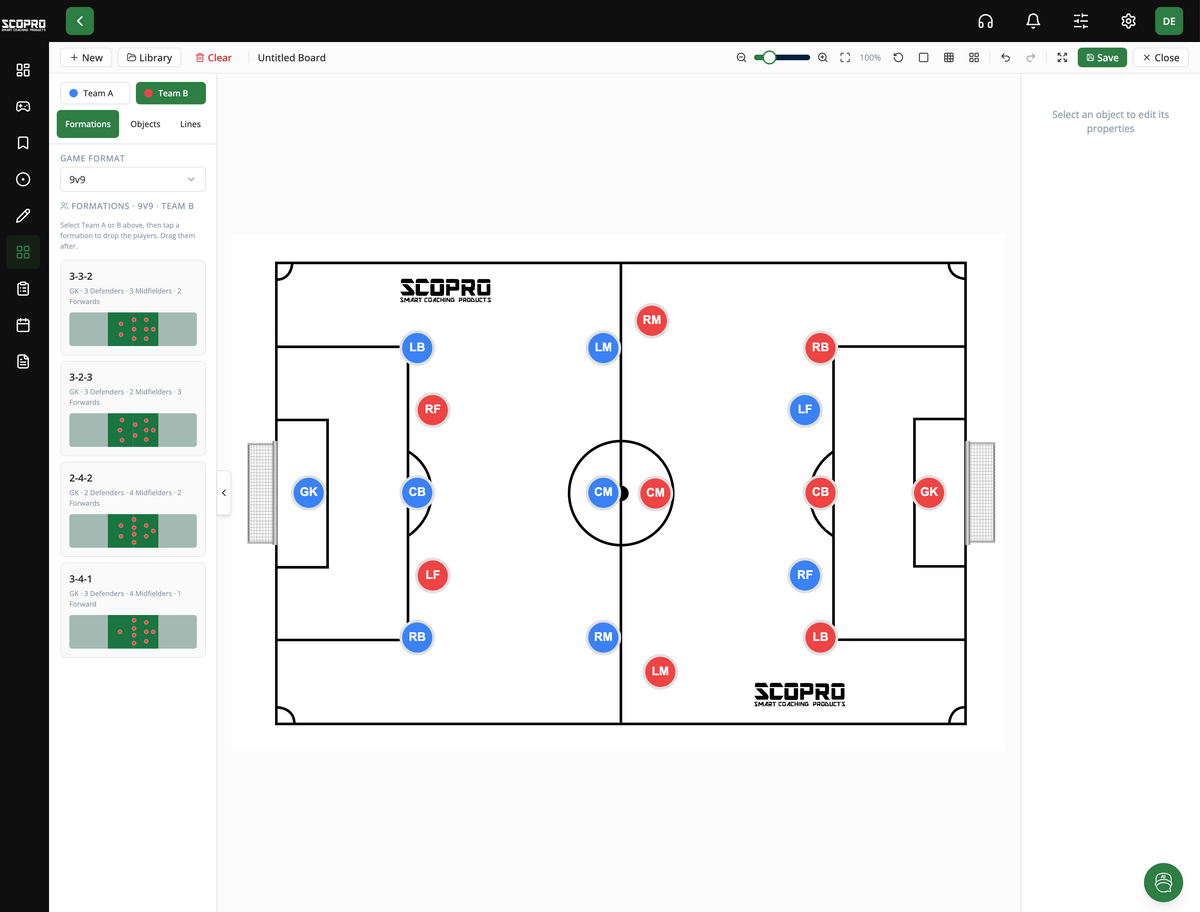Open the sliders preferences icon
The height and width of the screenshot is (912, 1200).
(x=1081, y=21)
